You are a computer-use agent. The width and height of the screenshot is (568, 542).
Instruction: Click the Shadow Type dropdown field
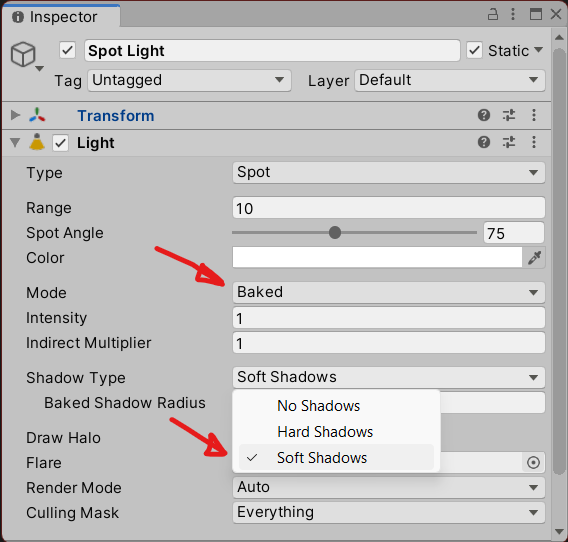389,378
